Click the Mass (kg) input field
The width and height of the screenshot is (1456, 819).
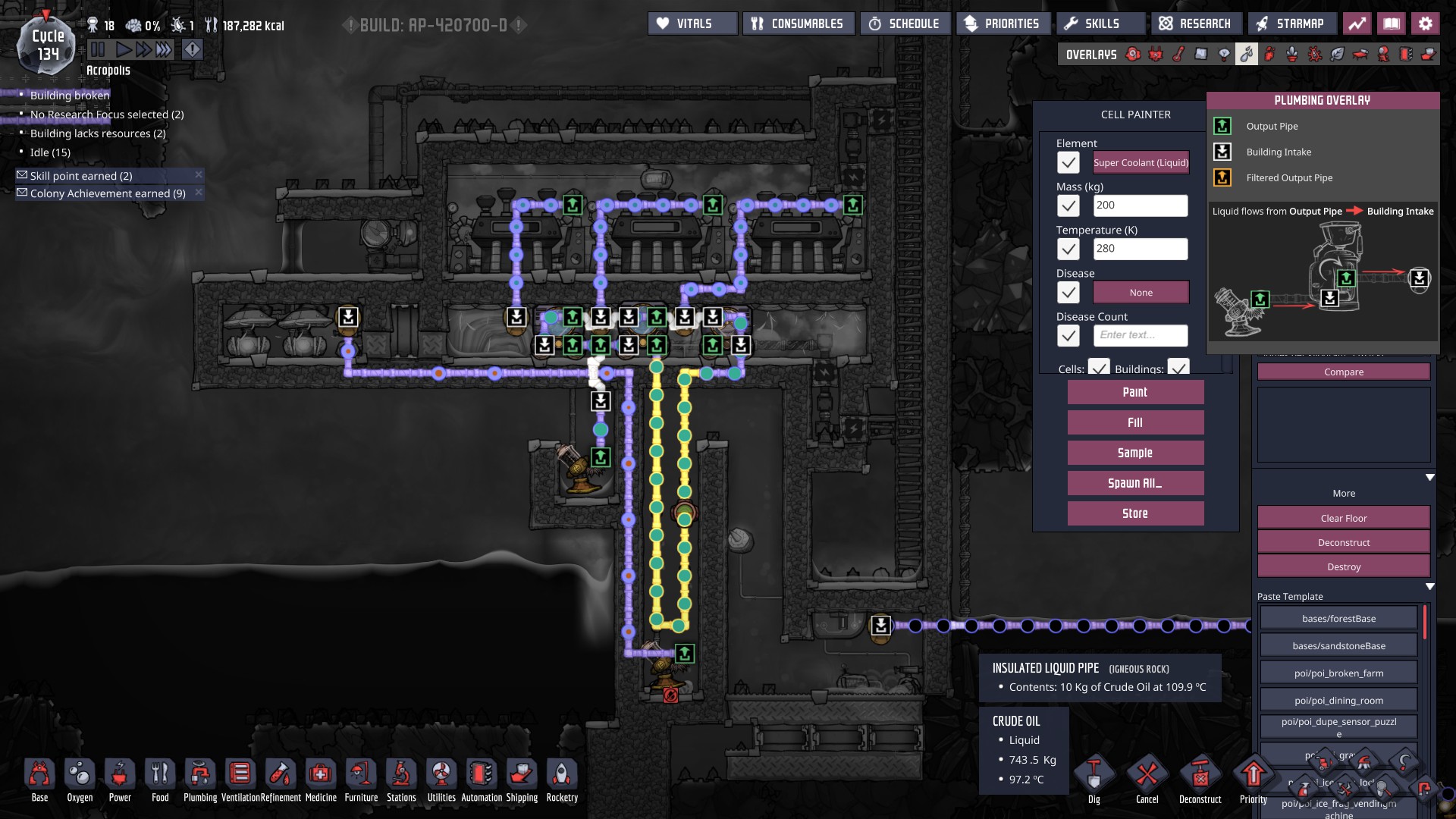click(1141, 206)
